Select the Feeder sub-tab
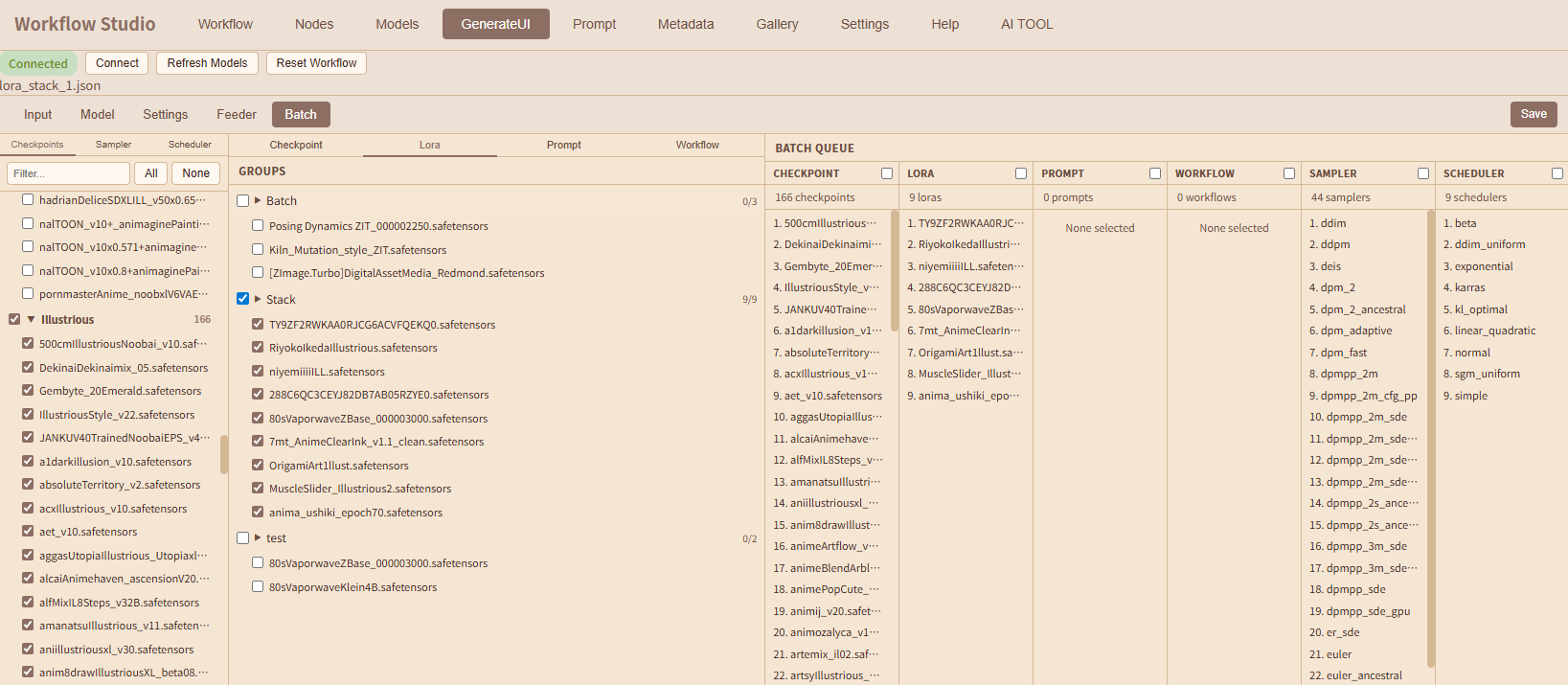The width and height of the screenshot is (1568, 685). click(237, 114)
